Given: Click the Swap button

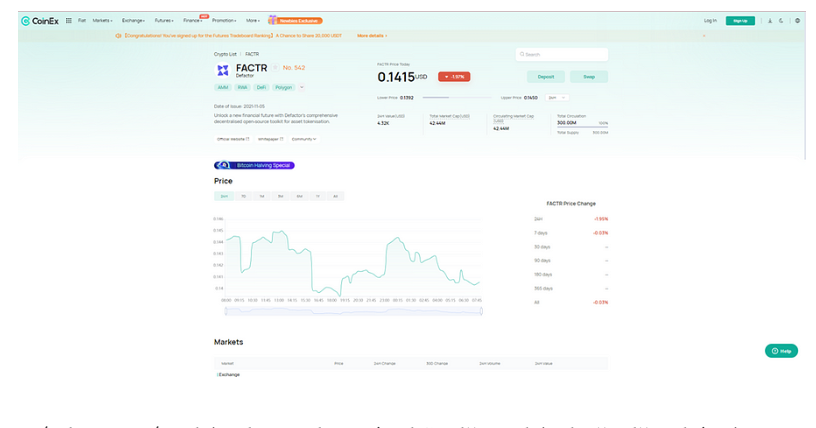Looking at the screenshot, I should click(x=589, y=77).
